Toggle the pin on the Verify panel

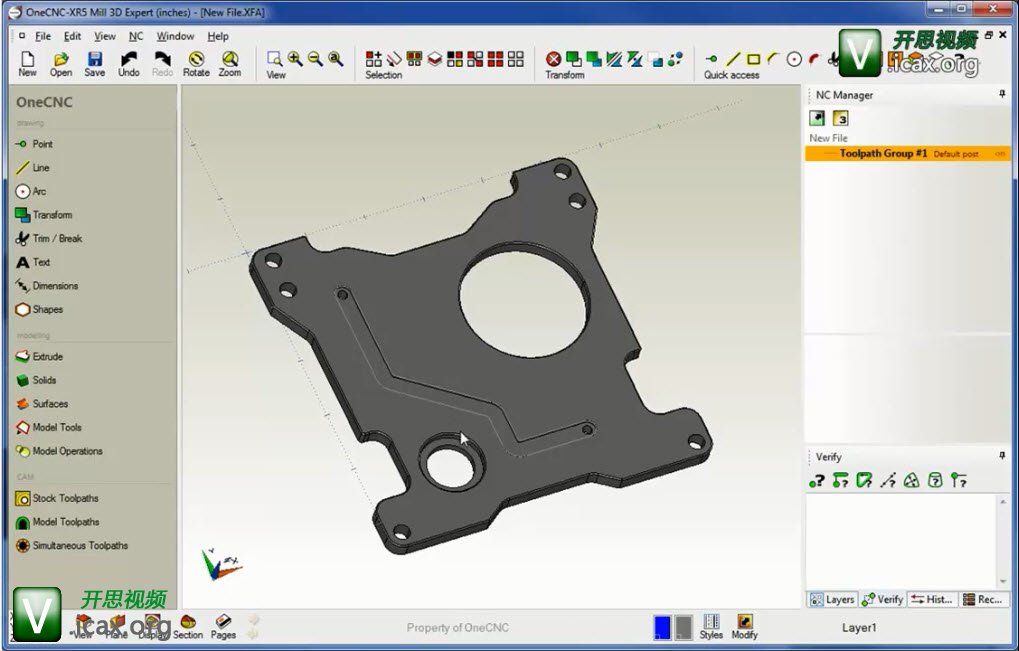[x=1002, y=456]
